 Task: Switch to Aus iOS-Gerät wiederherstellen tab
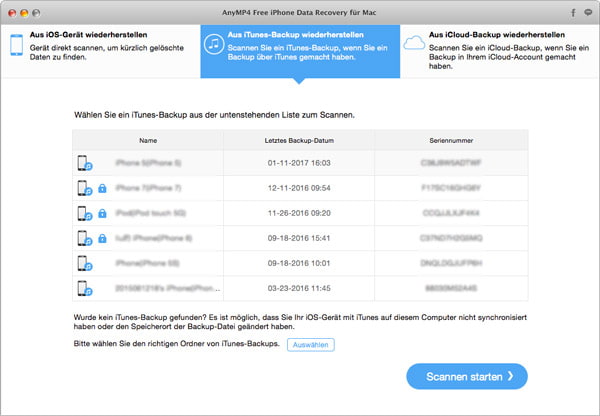point(100,51)
